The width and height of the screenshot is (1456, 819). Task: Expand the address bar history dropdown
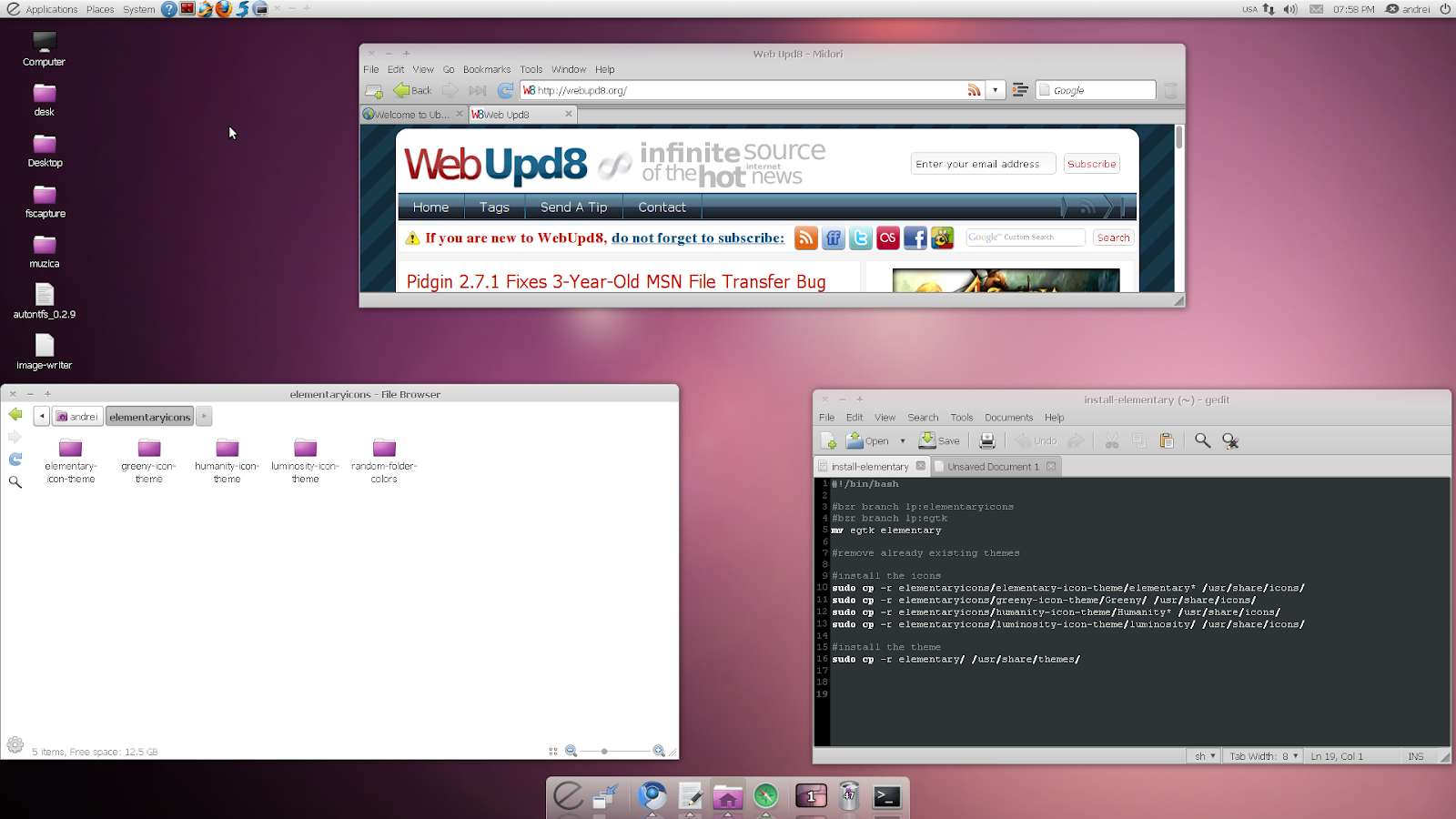point(996,90)
